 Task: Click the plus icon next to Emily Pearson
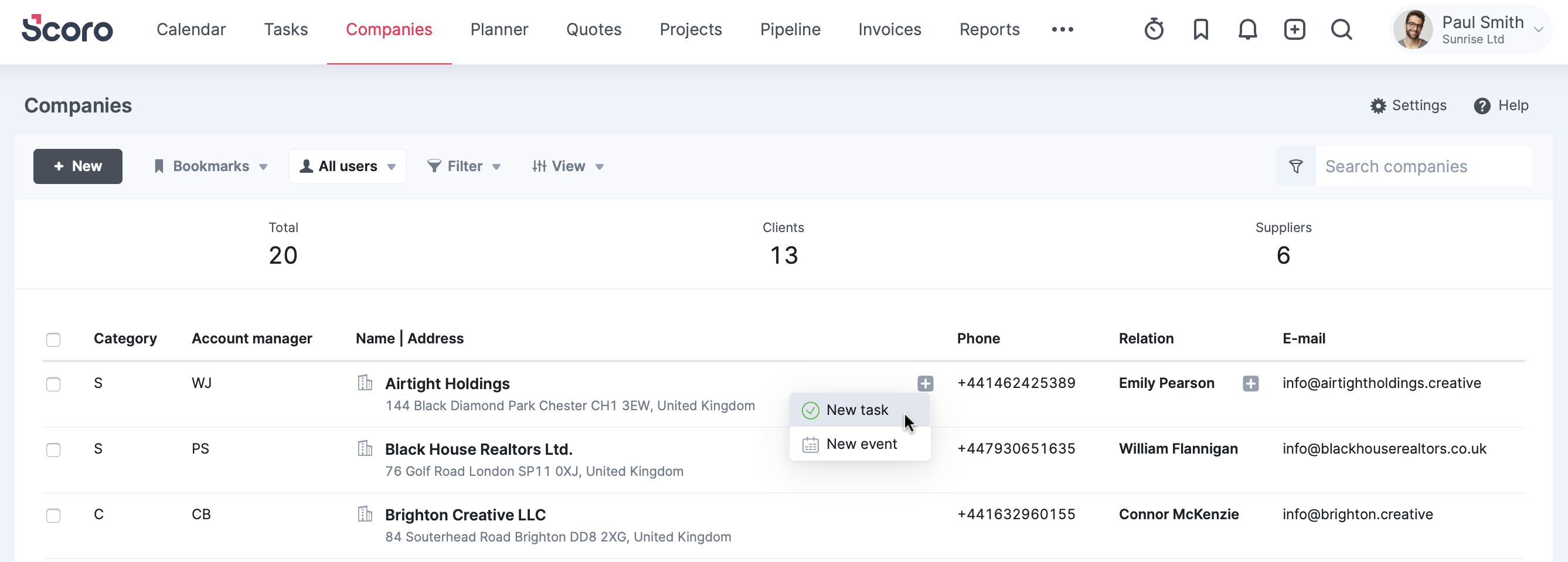(x=1250, y=383)
